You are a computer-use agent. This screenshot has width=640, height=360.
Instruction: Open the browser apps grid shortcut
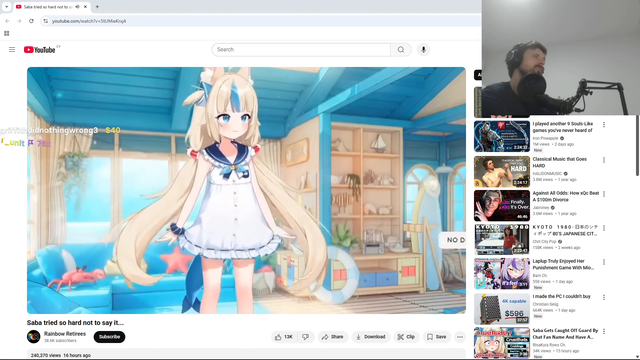click(x=7, y=33)
